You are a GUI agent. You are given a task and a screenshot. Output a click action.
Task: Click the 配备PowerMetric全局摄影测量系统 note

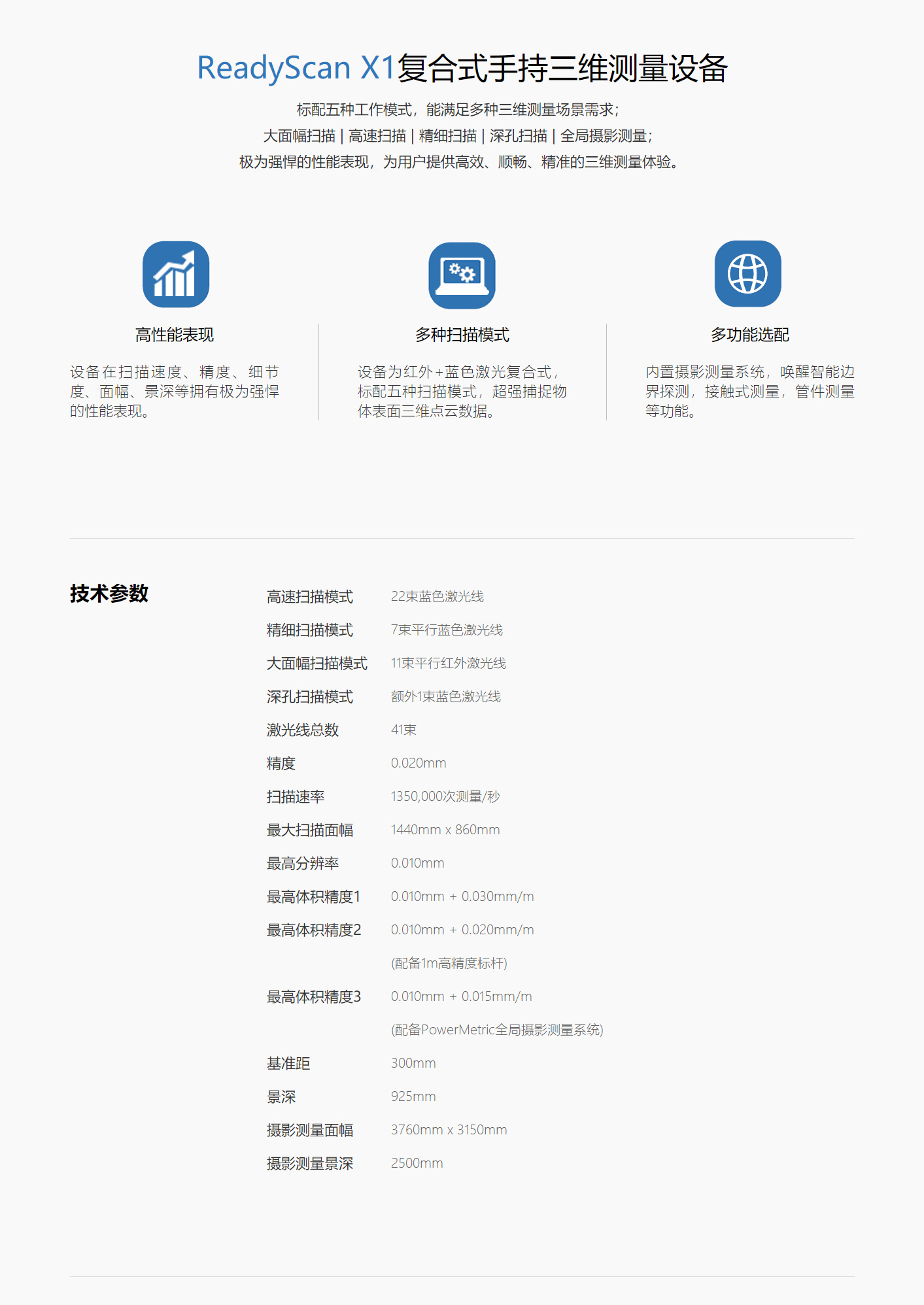(x=497, y=1030)
